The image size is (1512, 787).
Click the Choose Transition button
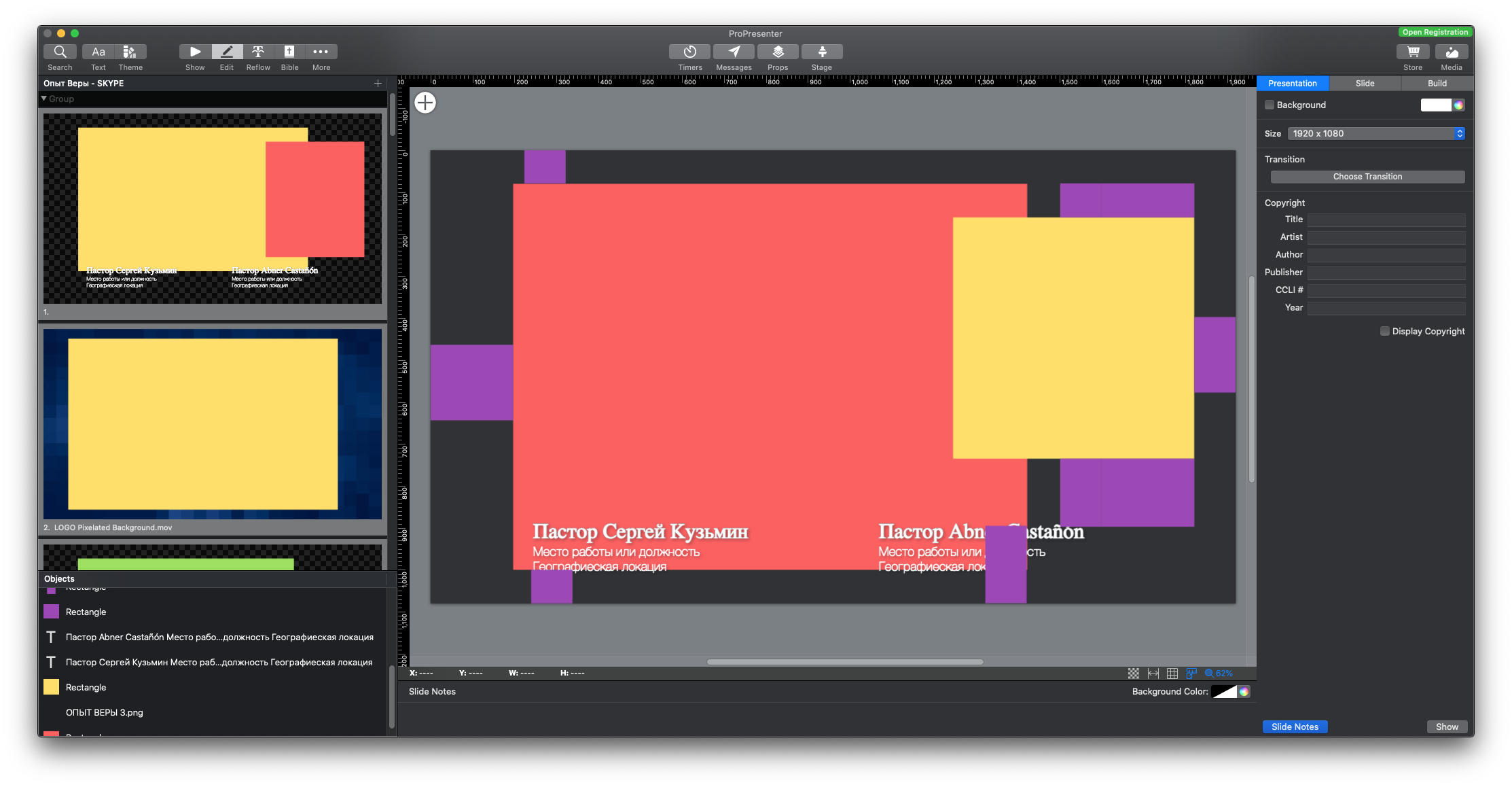coord(1367,176)
